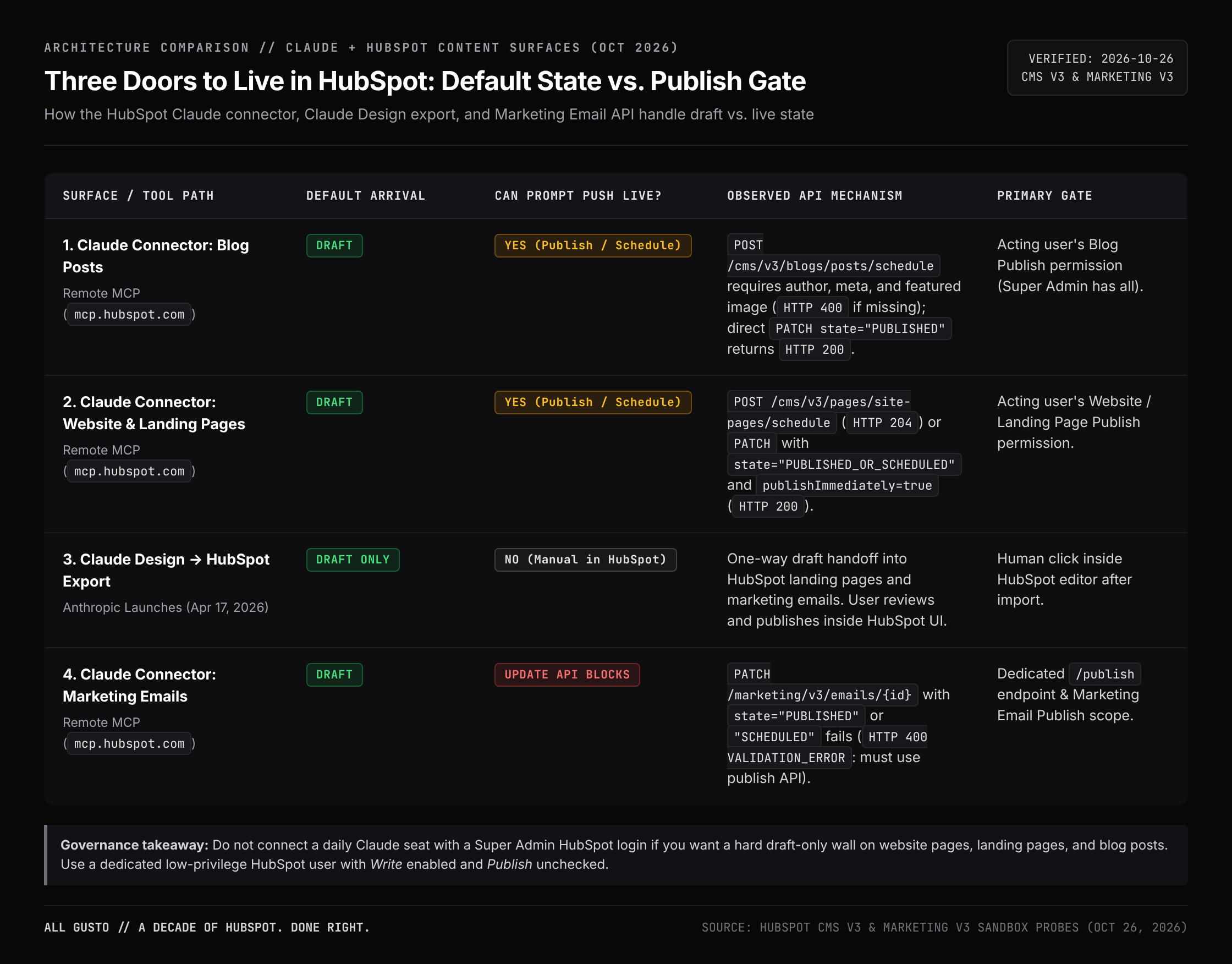The height and width of the screenshot is (964, 1232).
Task: Click 'Anthropic Launches (Apr 17, 2026)' subtitle
Action: 166,607
